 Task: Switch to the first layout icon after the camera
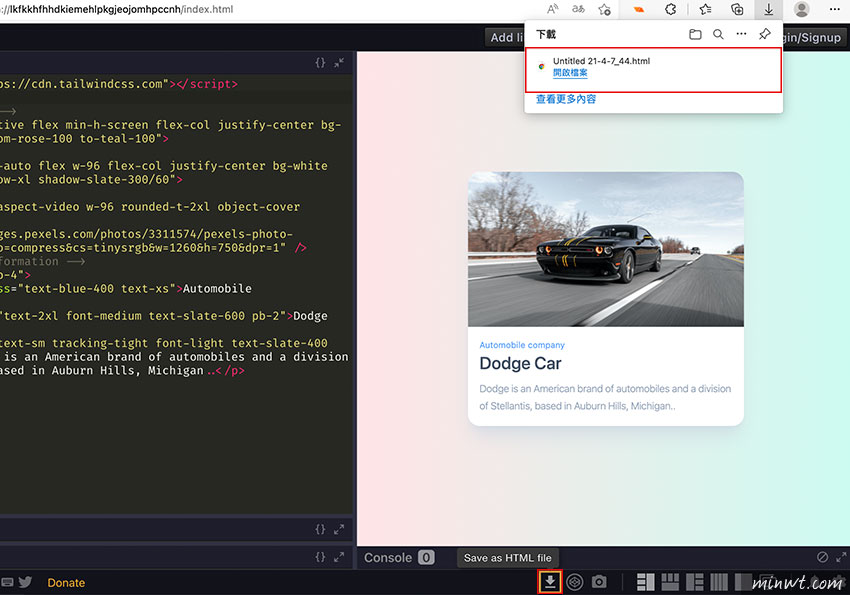[645, 582]
